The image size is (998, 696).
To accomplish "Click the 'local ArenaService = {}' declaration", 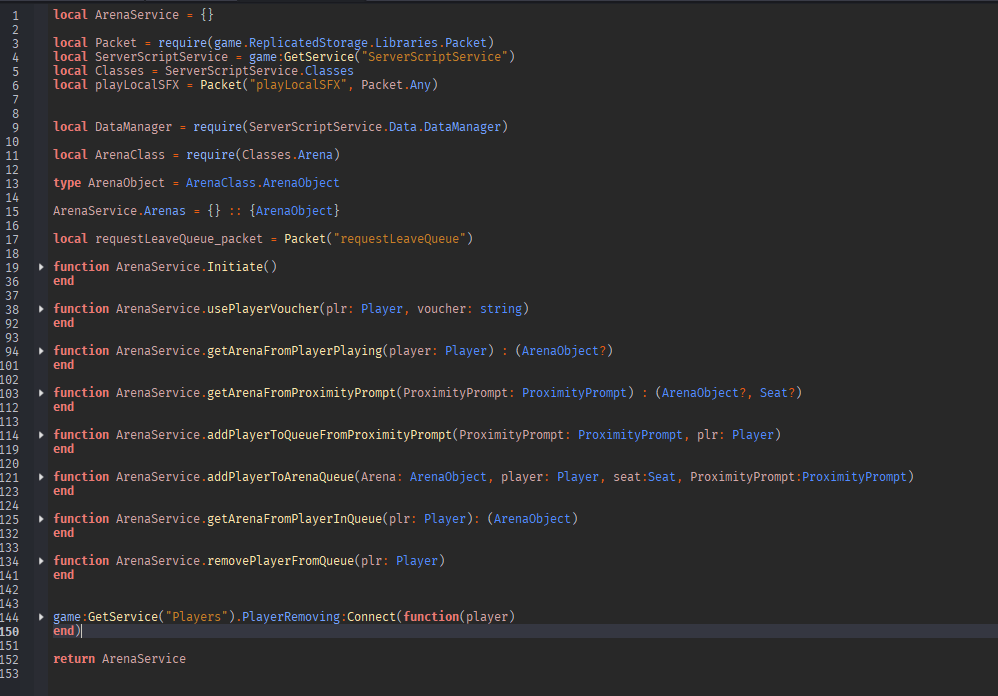I will (133, 15).
